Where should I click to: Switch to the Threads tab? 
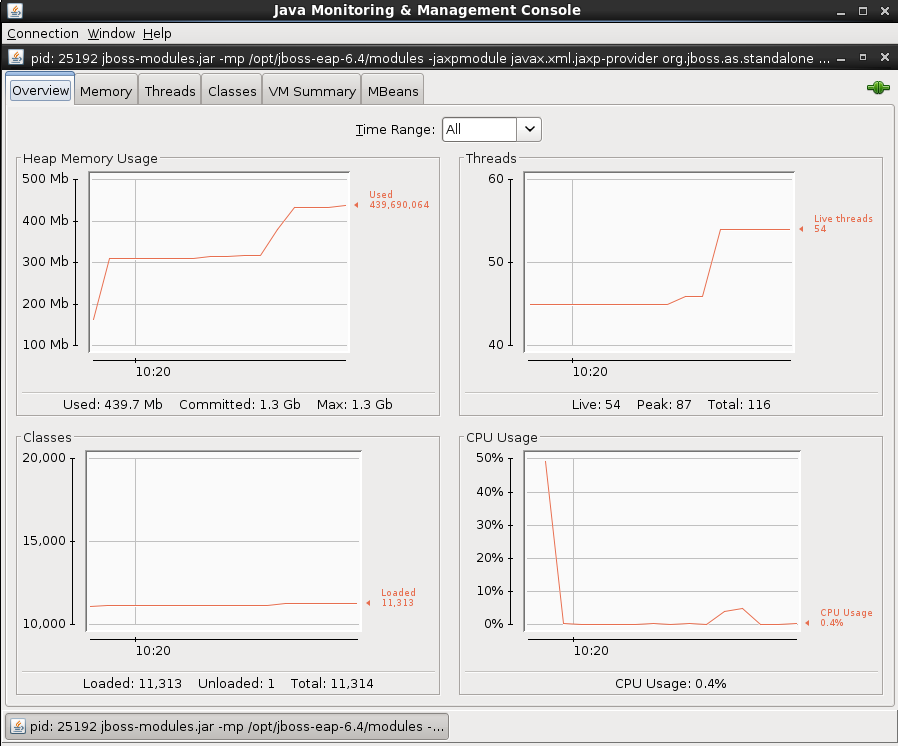(x=170, y=91)
